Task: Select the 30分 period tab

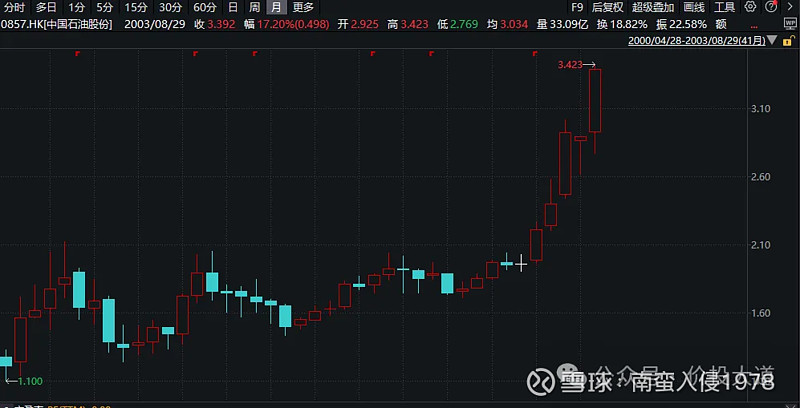Action: (x=170, y=7)
